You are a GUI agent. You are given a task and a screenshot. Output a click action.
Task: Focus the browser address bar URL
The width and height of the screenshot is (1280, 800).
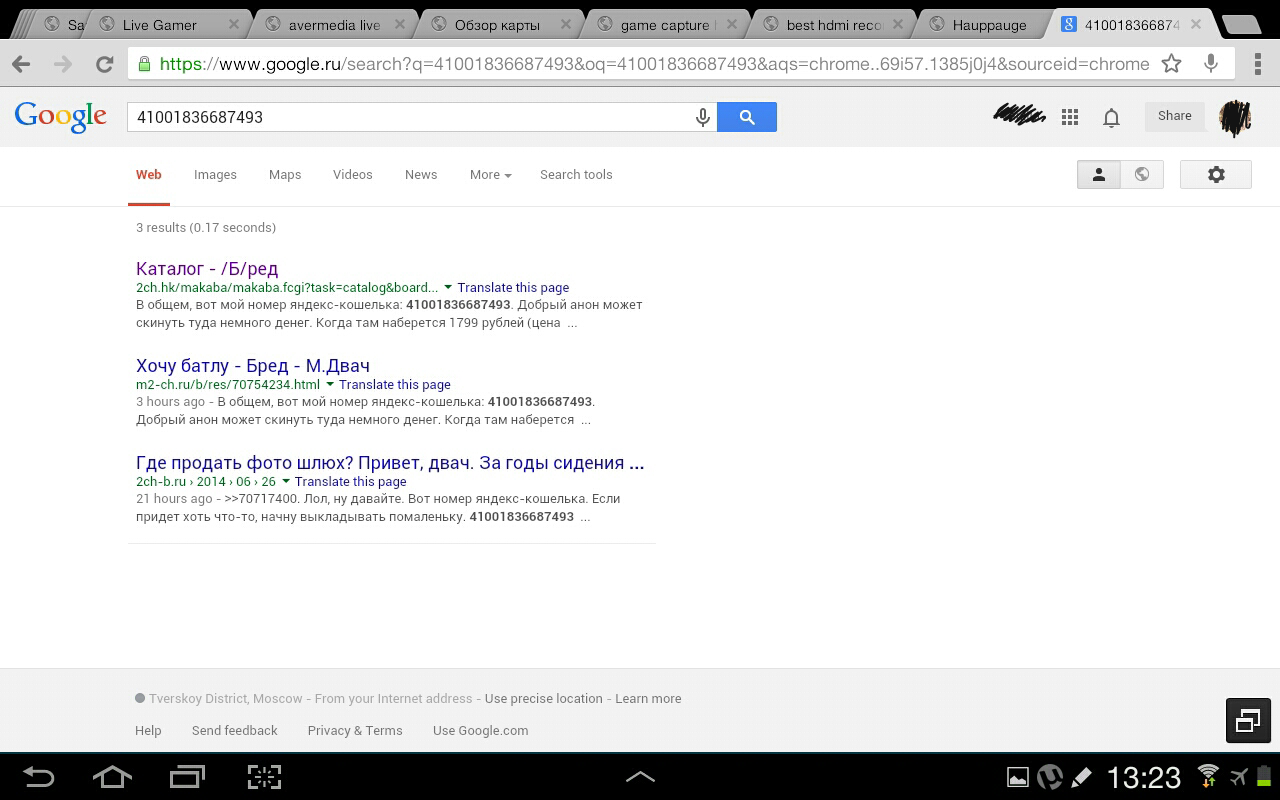tap(654, 64)
